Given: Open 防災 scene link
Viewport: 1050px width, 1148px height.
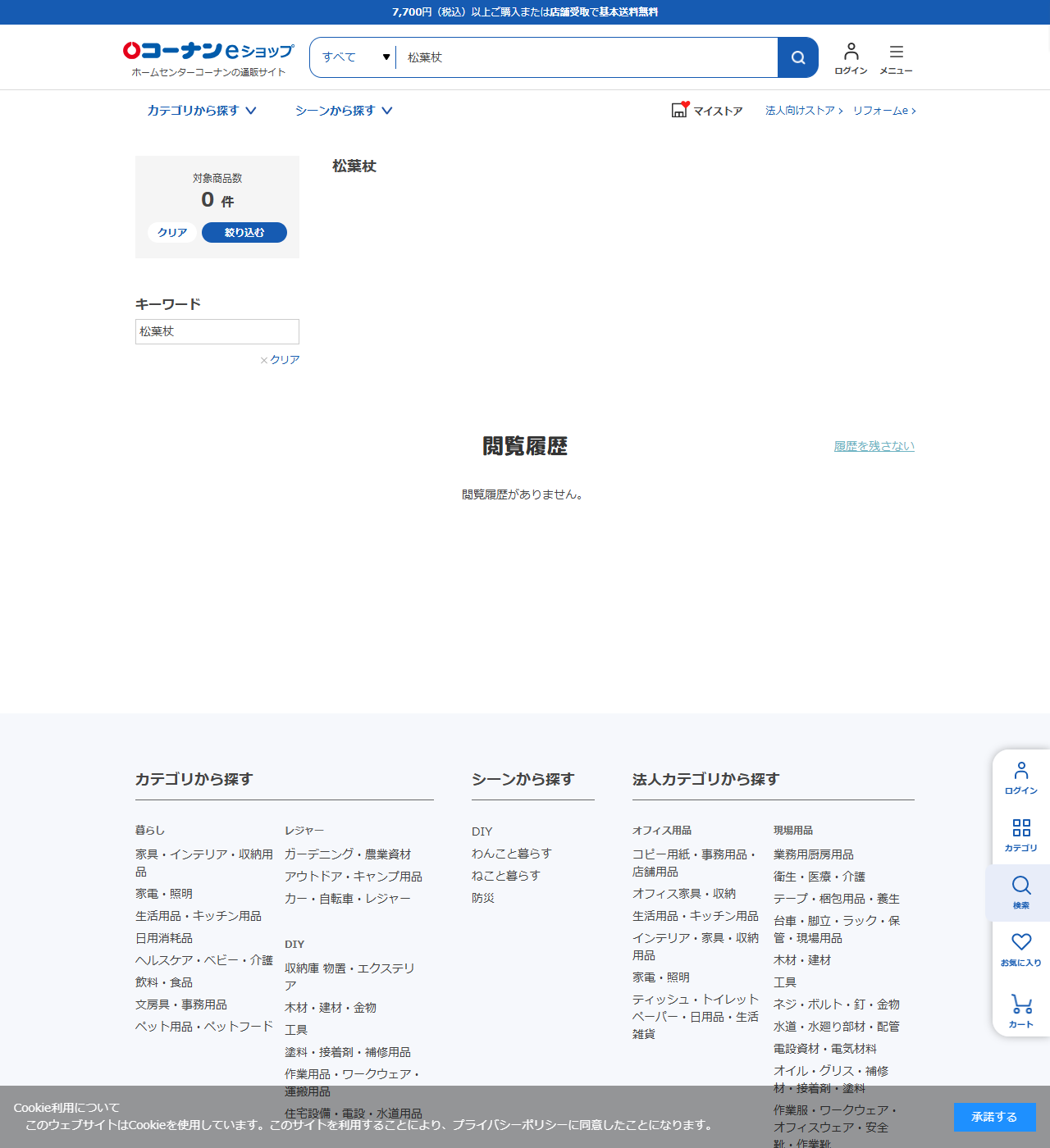Looking at the screenshot, I should pyautogui.click(x=483, y=898).
